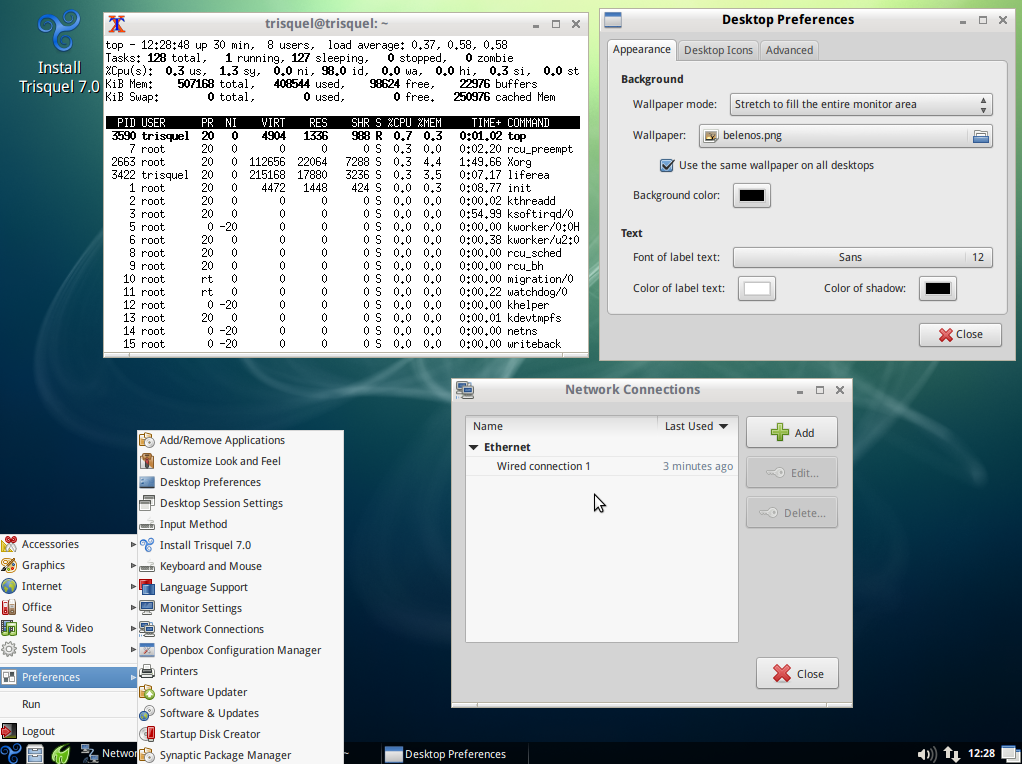Click the show desktop icon at bottom-right
The width and height of the screenshot is (1022, 764).
point(1009,753)
